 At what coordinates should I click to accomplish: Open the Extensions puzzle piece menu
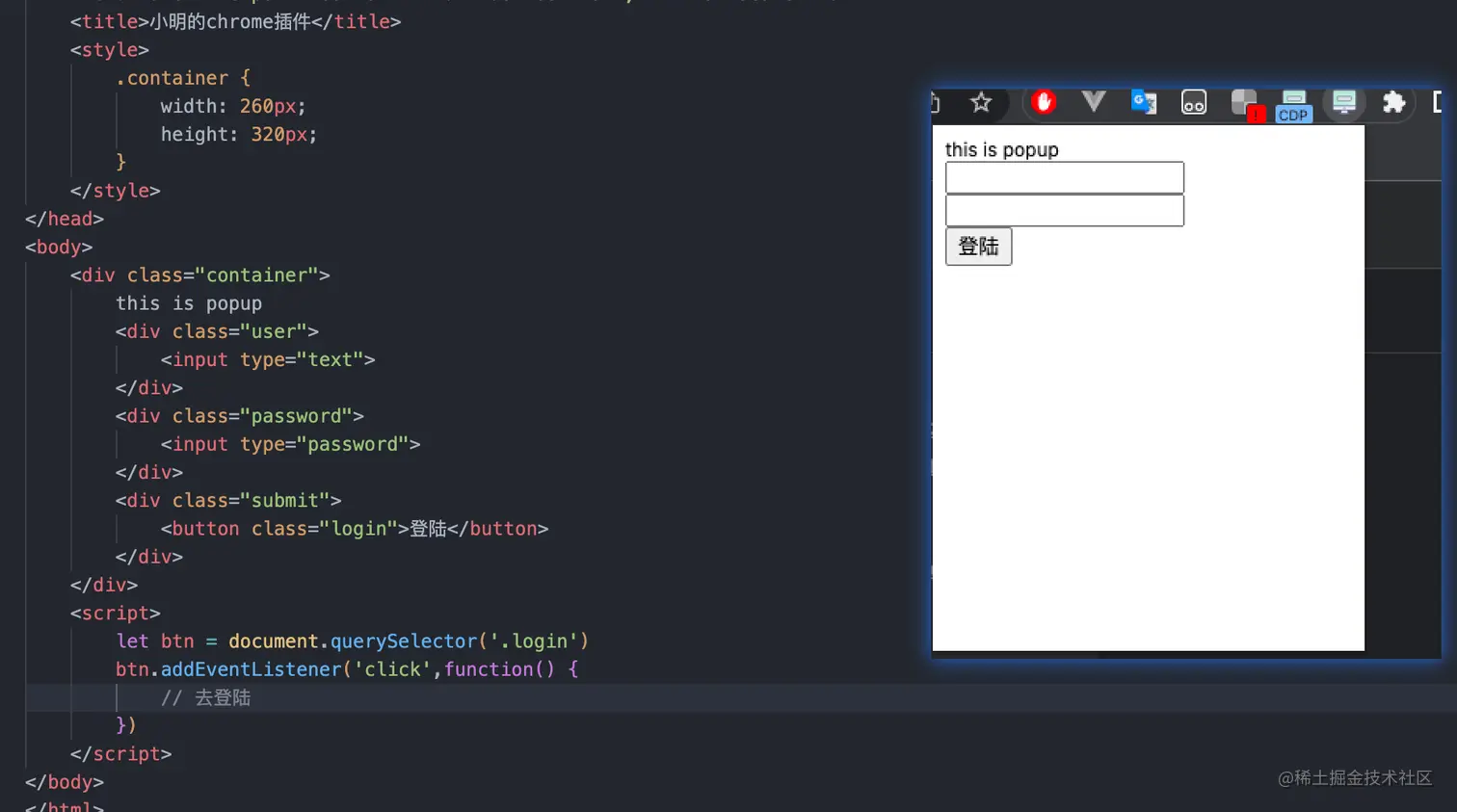(x=1393, y=102)
